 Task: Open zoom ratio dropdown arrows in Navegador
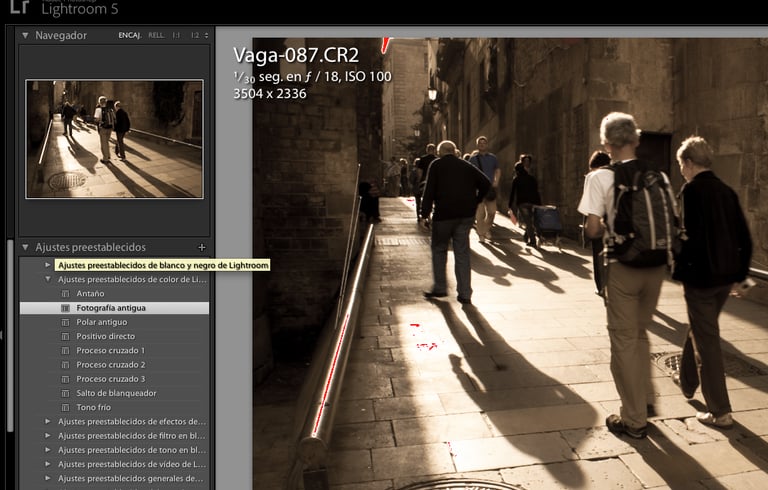[x=206, y=35]
